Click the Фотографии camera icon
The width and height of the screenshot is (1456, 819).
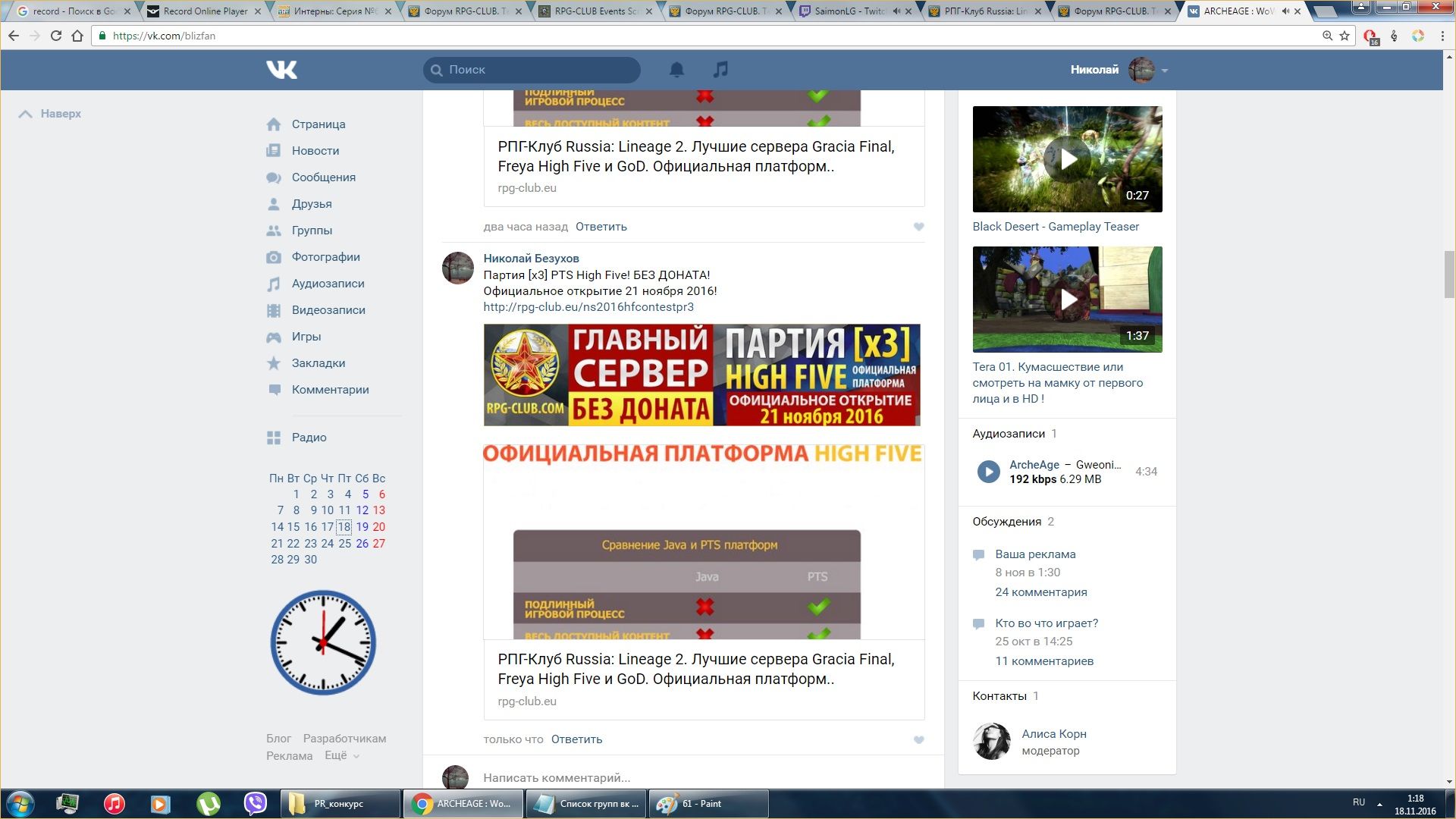[274, 257]
